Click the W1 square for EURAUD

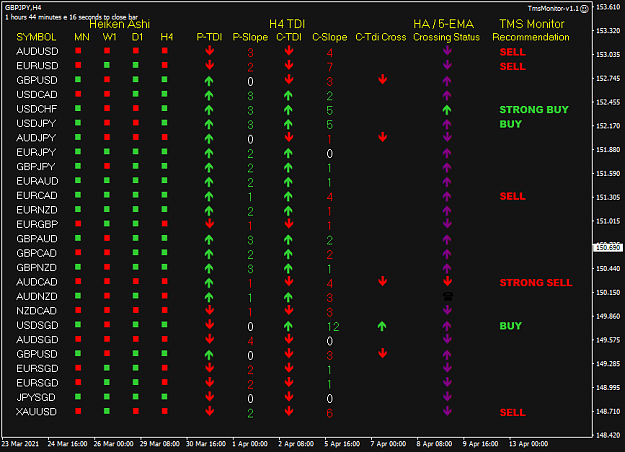click(107, 180)
